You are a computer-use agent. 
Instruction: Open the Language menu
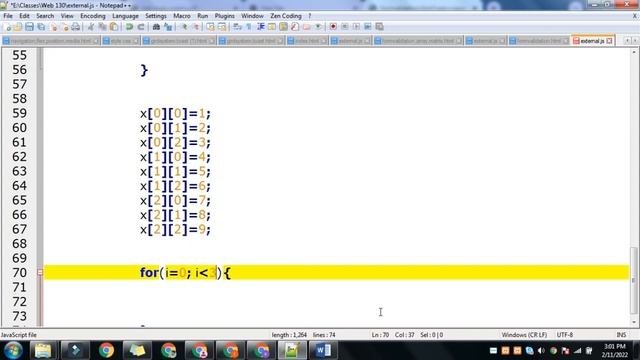(125, 16)
